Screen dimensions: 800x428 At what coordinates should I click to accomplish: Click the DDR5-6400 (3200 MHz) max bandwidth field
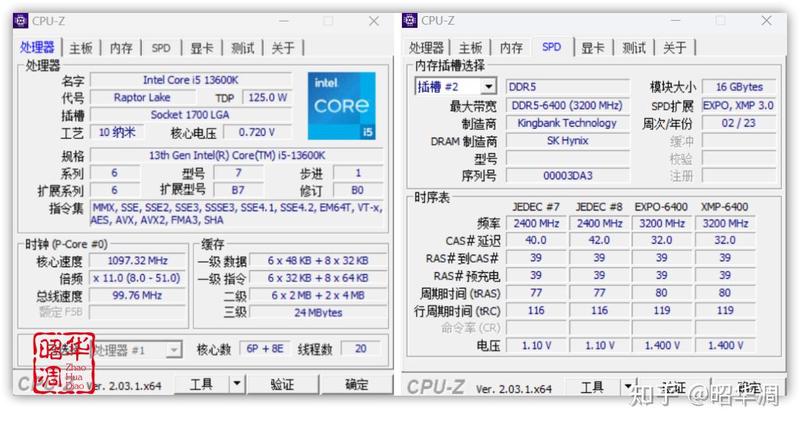pyautogui.click(x=567, y=106)
